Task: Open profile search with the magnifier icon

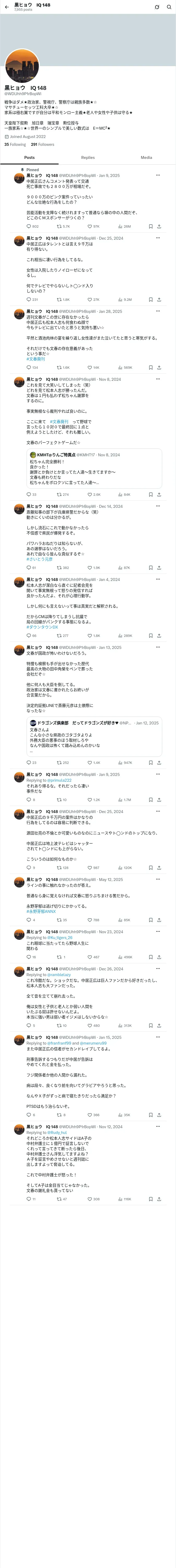Action: coord(169,7)
